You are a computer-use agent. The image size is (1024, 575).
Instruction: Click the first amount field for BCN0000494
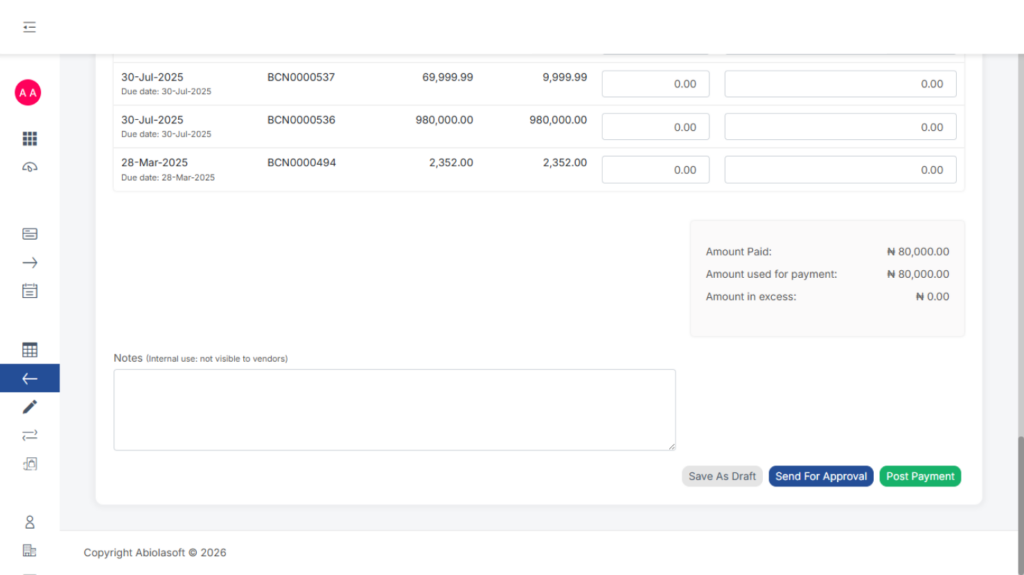tap(655, 170)
